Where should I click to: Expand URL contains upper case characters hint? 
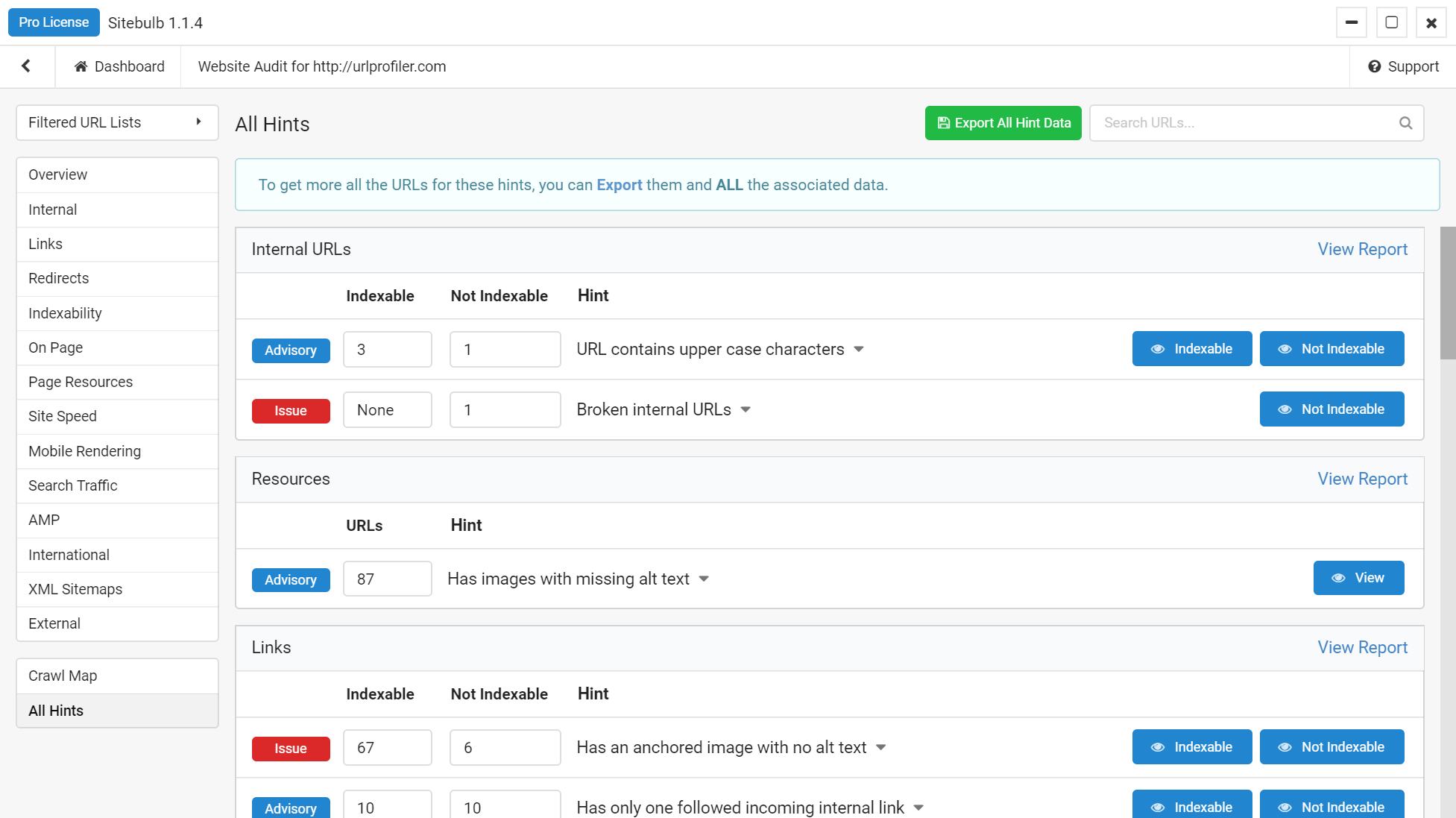click(859, 350)
